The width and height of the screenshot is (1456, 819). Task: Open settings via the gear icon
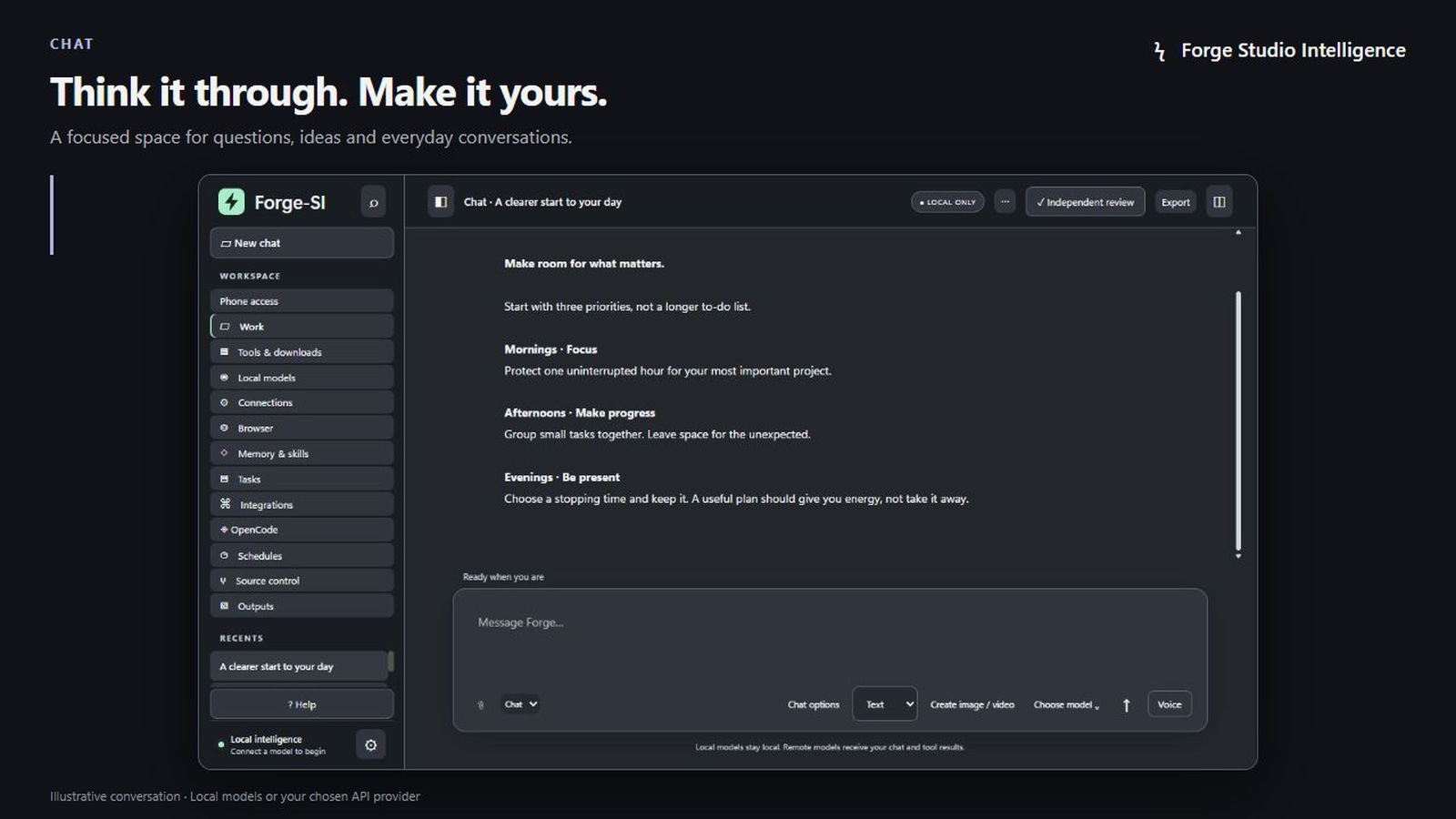370,745
